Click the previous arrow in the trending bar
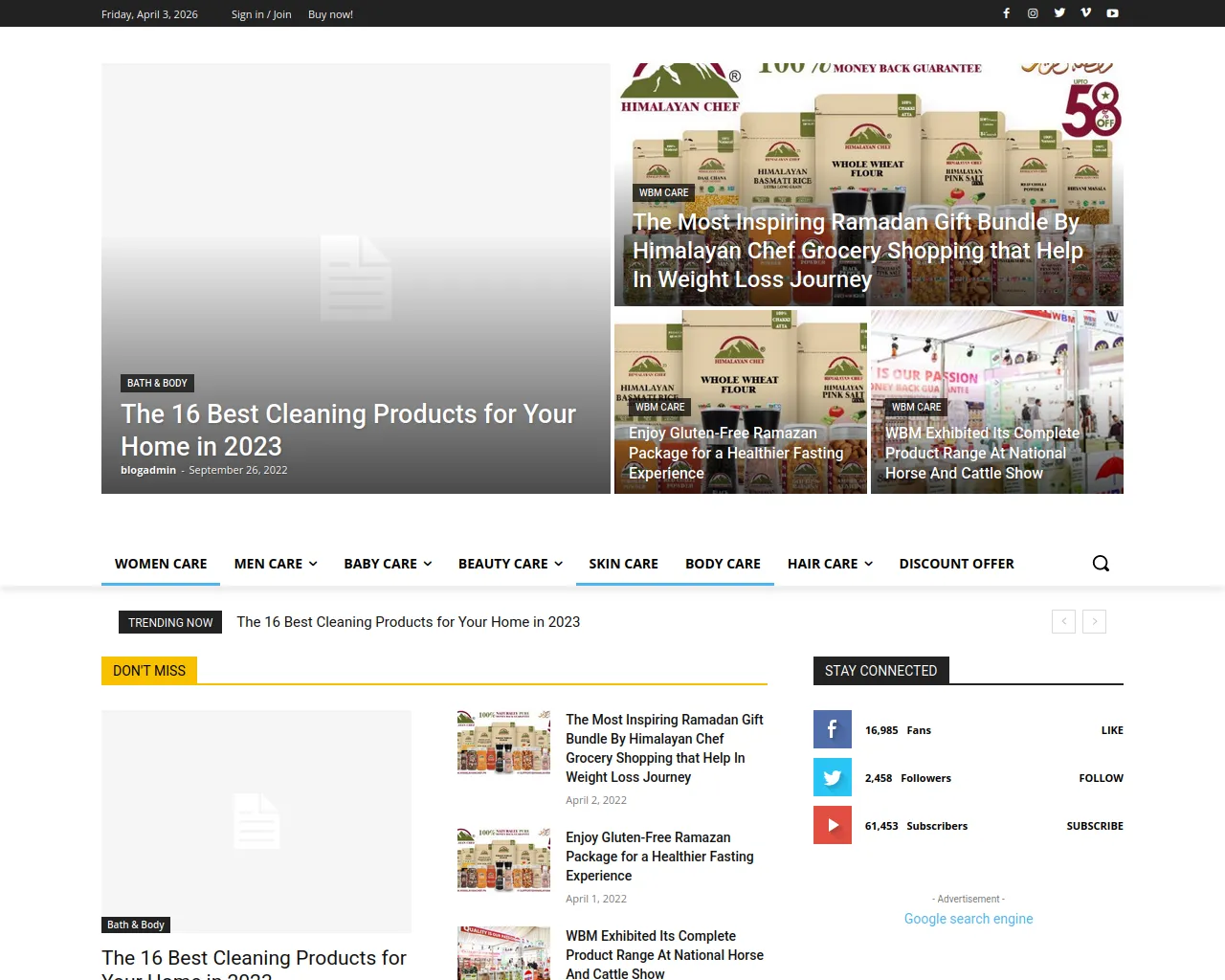This screenshot has height=980, width=1225. tap(1063, 621)
